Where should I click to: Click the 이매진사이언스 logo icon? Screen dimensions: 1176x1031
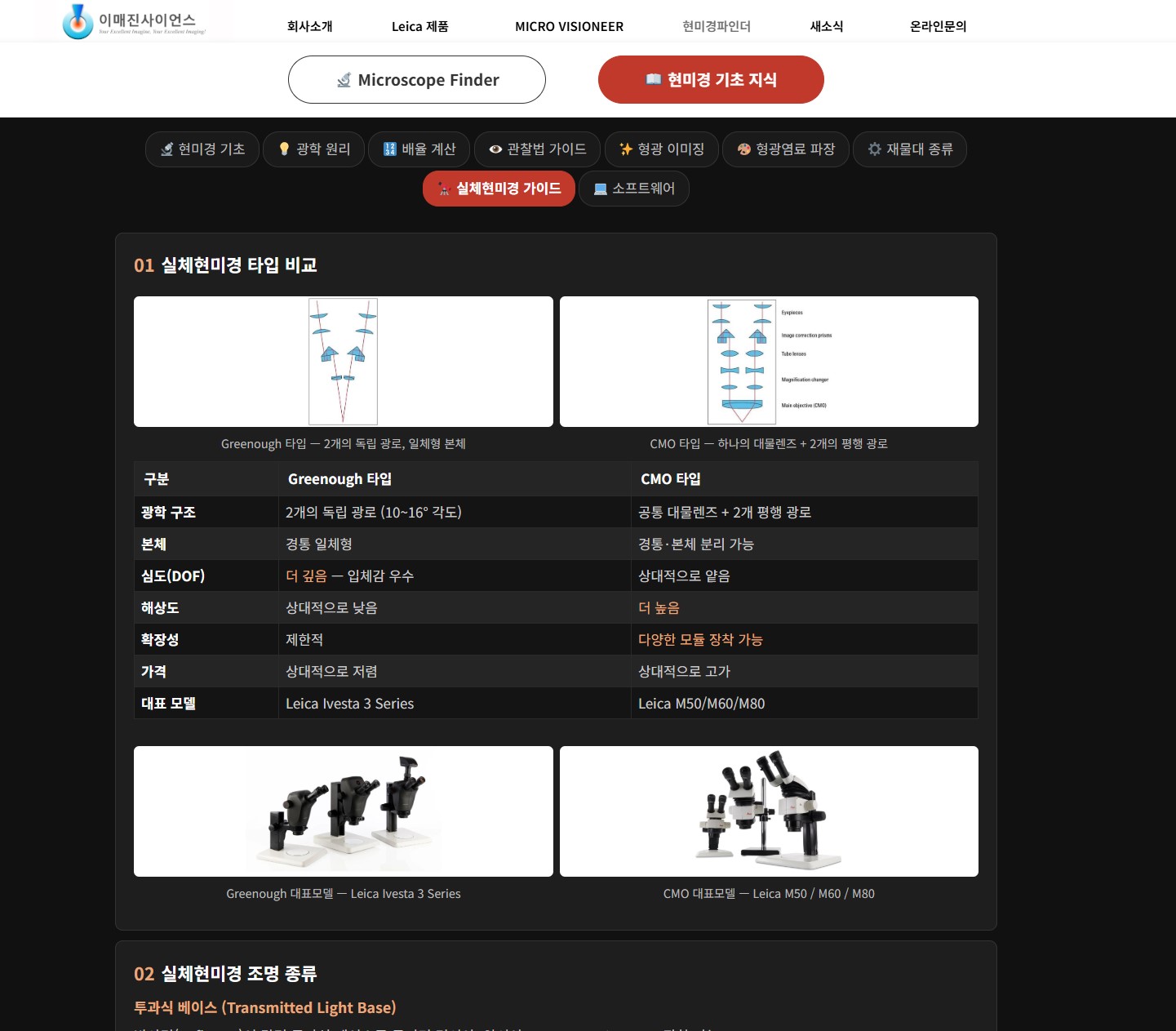click(x=78, y=22)
